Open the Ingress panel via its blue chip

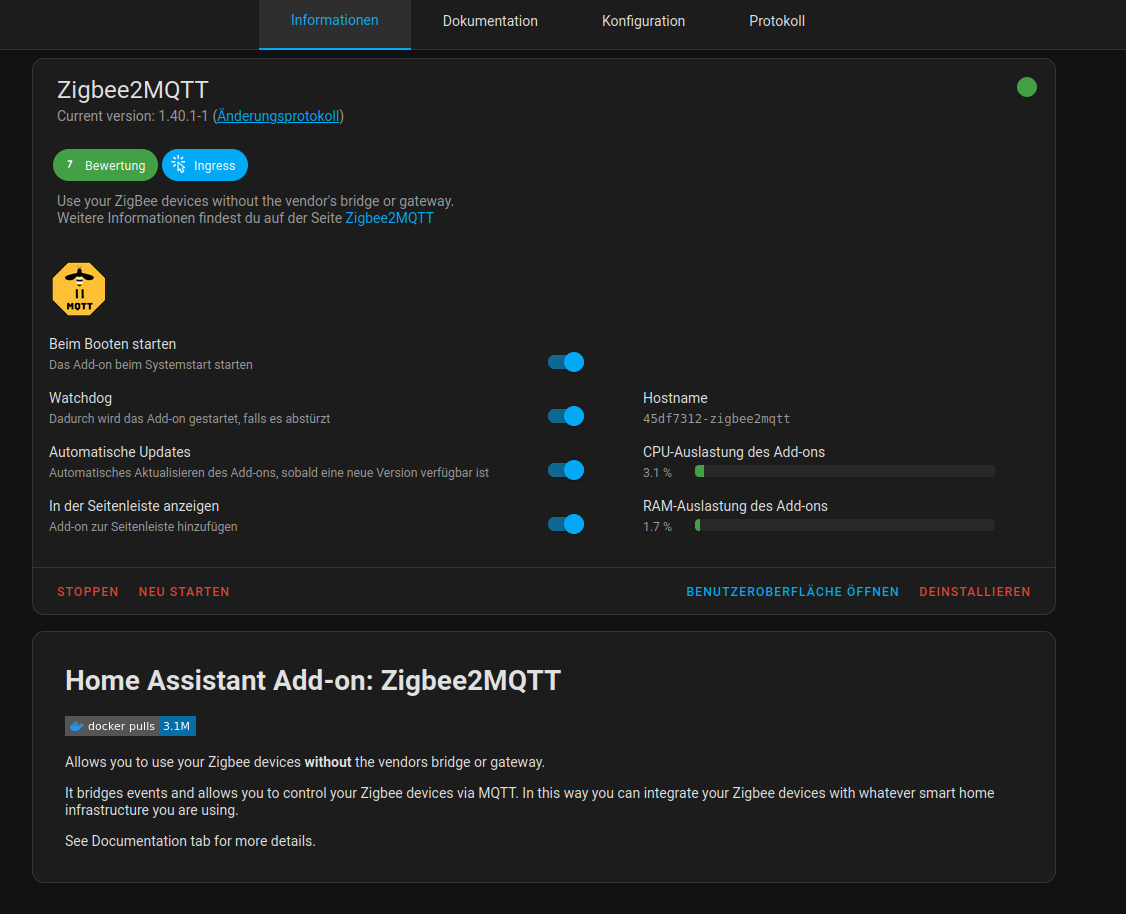click(x=205, y=164)
